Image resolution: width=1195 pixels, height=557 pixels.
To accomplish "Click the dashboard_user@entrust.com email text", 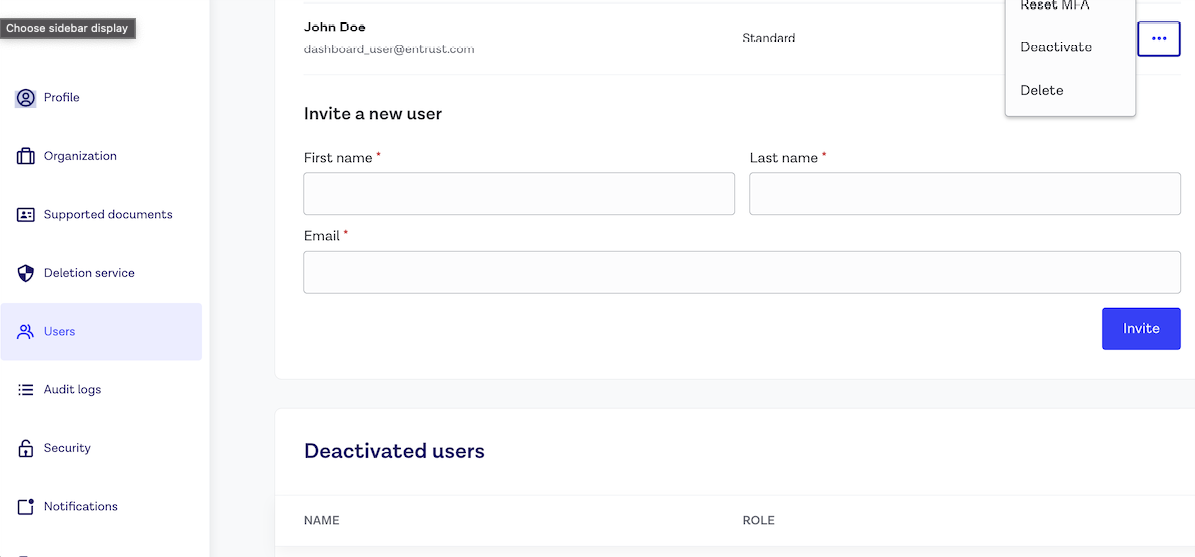I will coord(389,49).
